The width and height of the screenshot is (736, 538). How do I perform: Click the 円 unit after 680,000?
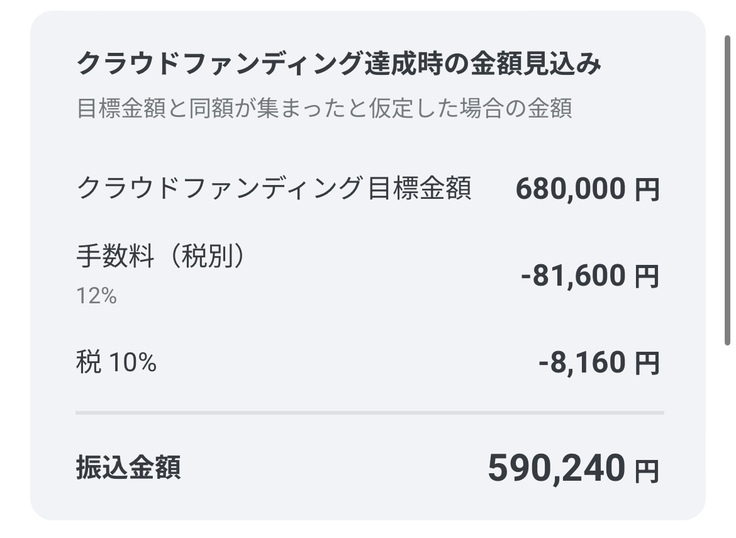647,190
